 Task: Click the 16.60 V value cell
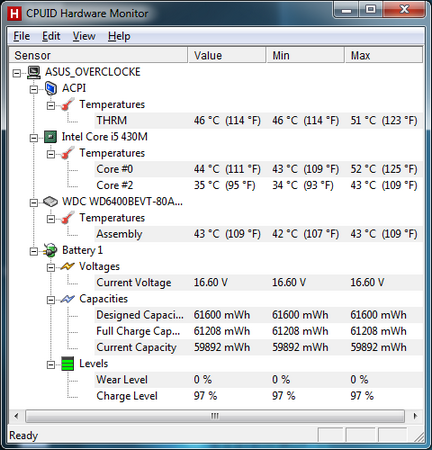click(211, 283)
